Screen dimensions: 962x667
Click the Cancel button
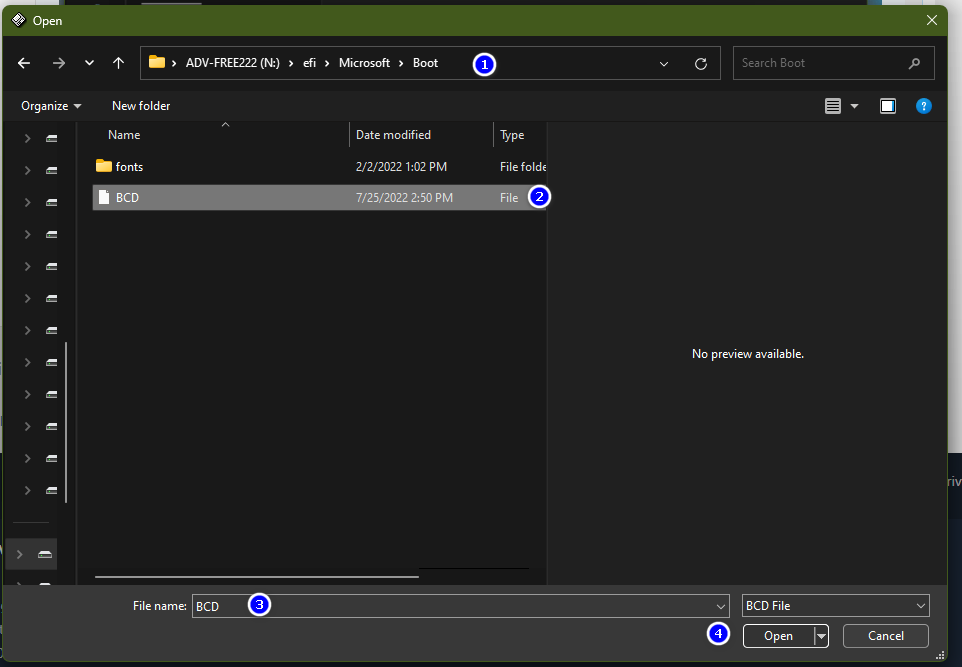point(885,636)
